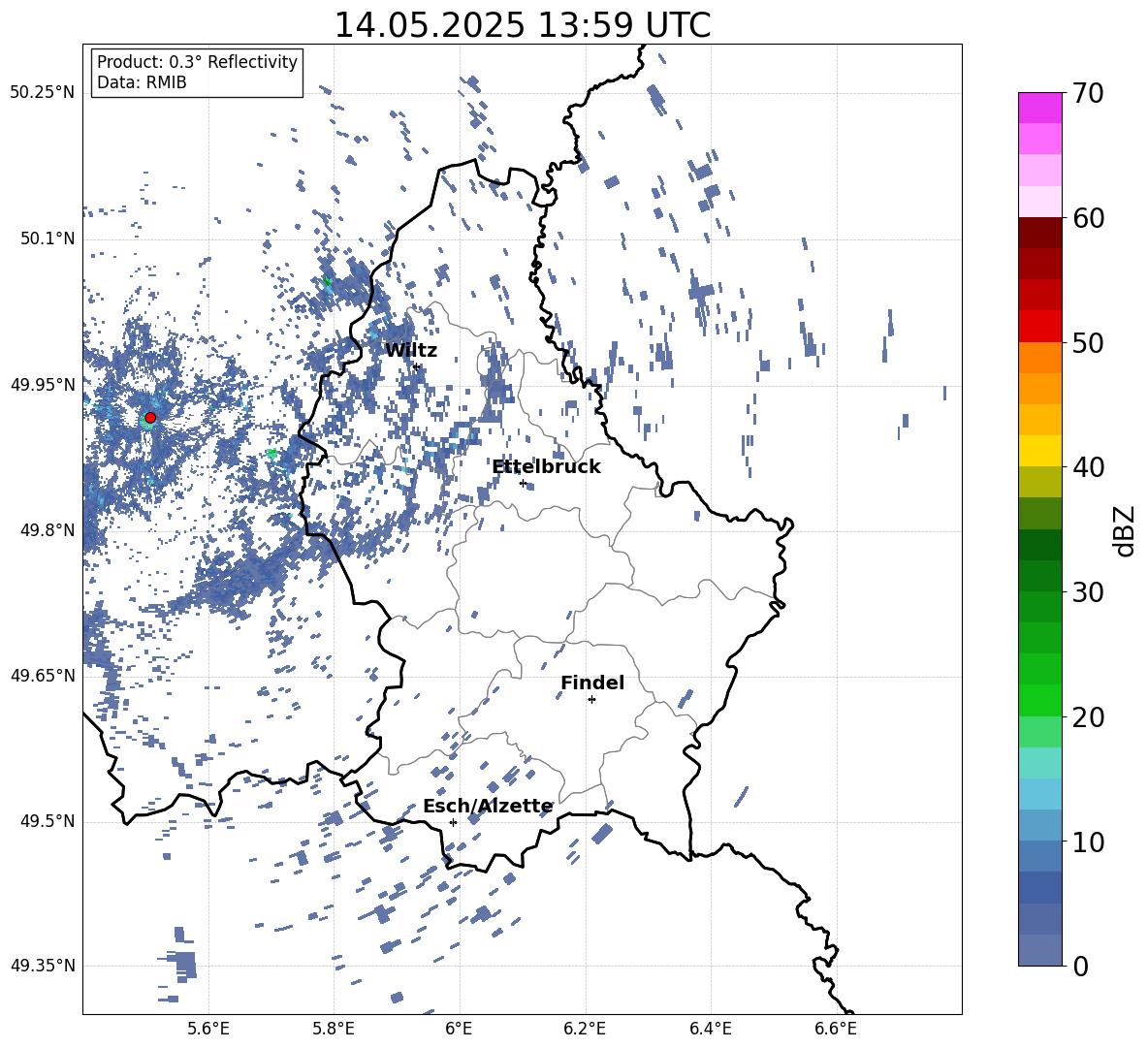
Task: Click the colorbar 20 tick label
Action: click(x=1089, y=717)
